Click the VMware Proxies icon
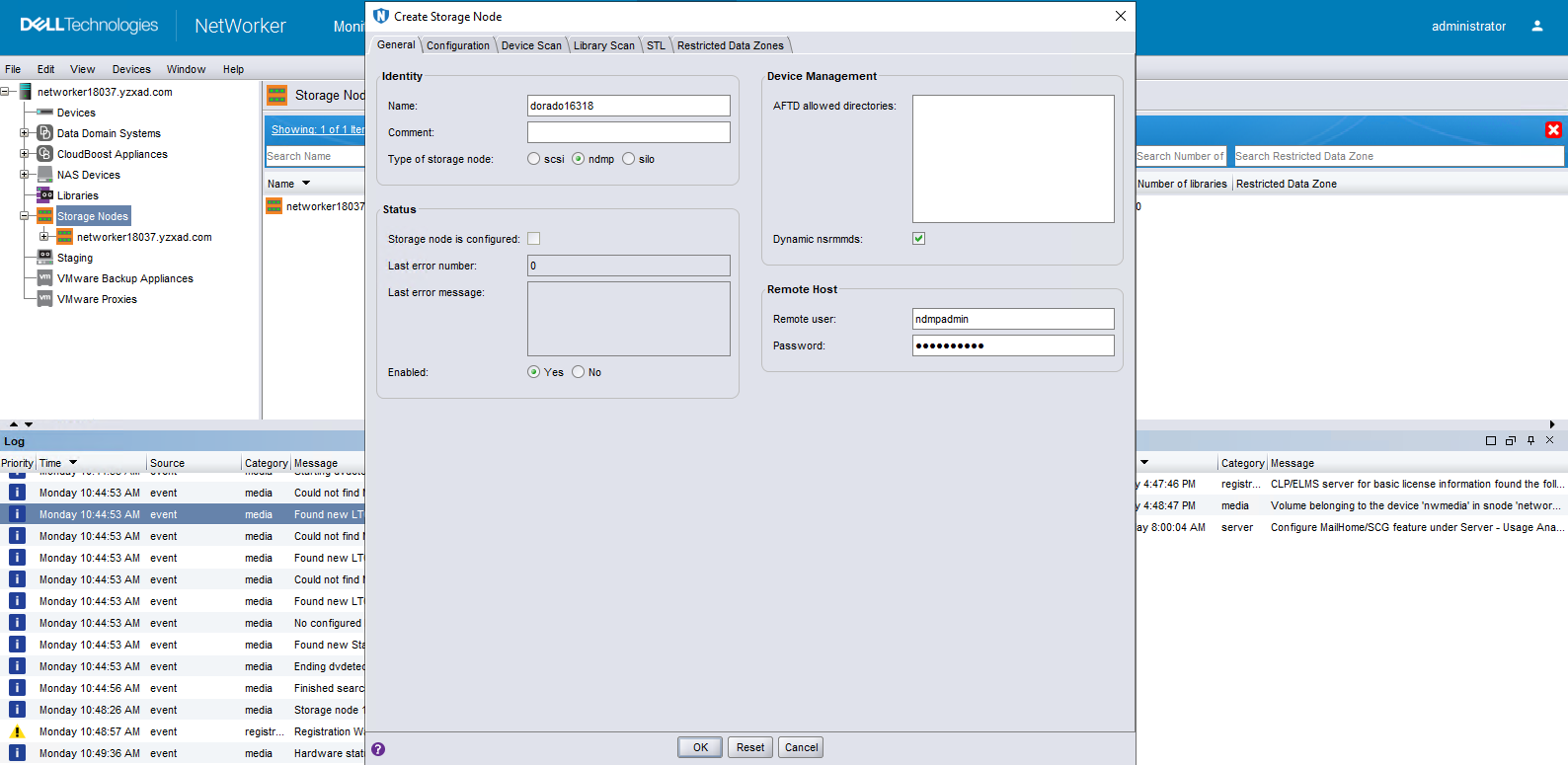The width and height of the screenshot is (1568, 765). pyautogui.click(x=44, y=299)
